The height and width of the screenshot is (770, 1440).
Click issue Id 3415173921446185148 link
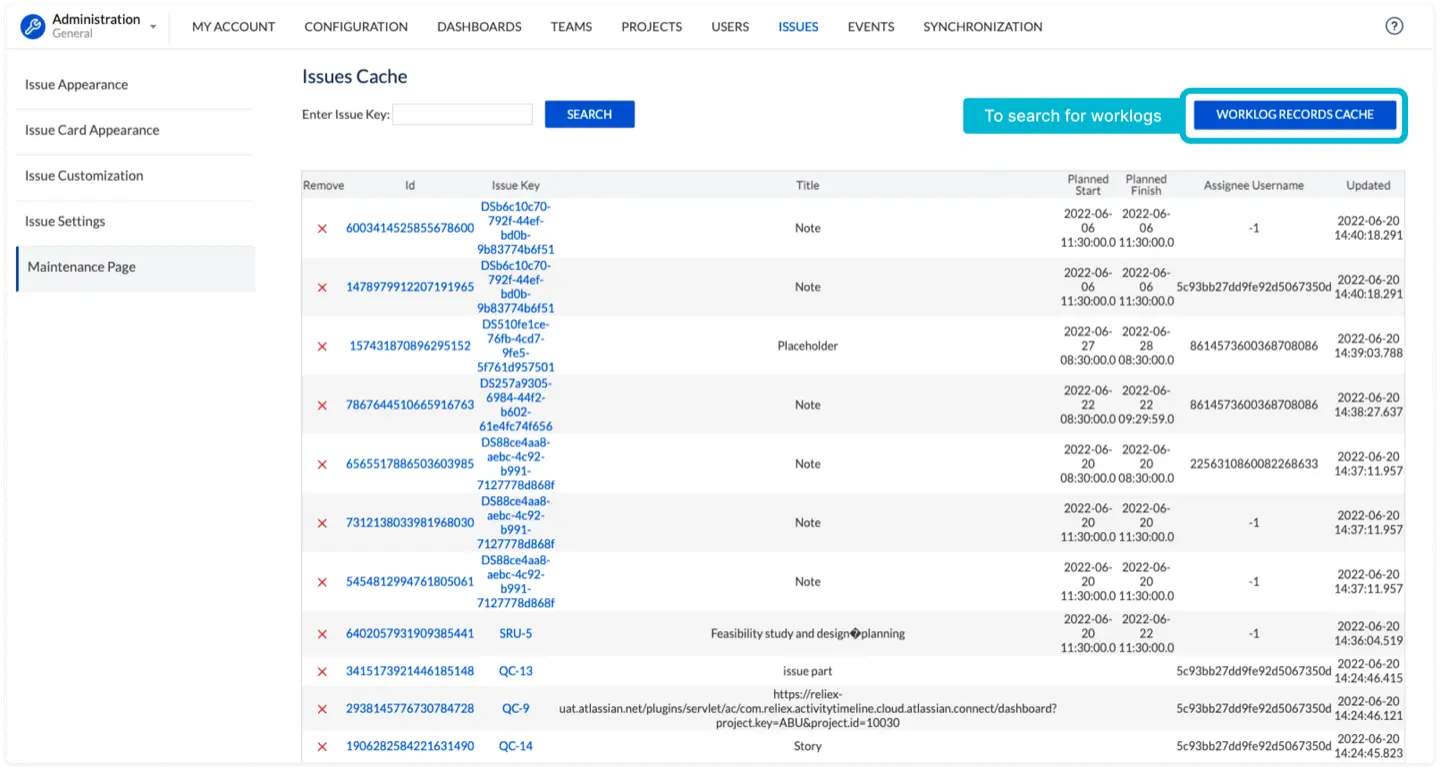(410, 671)
